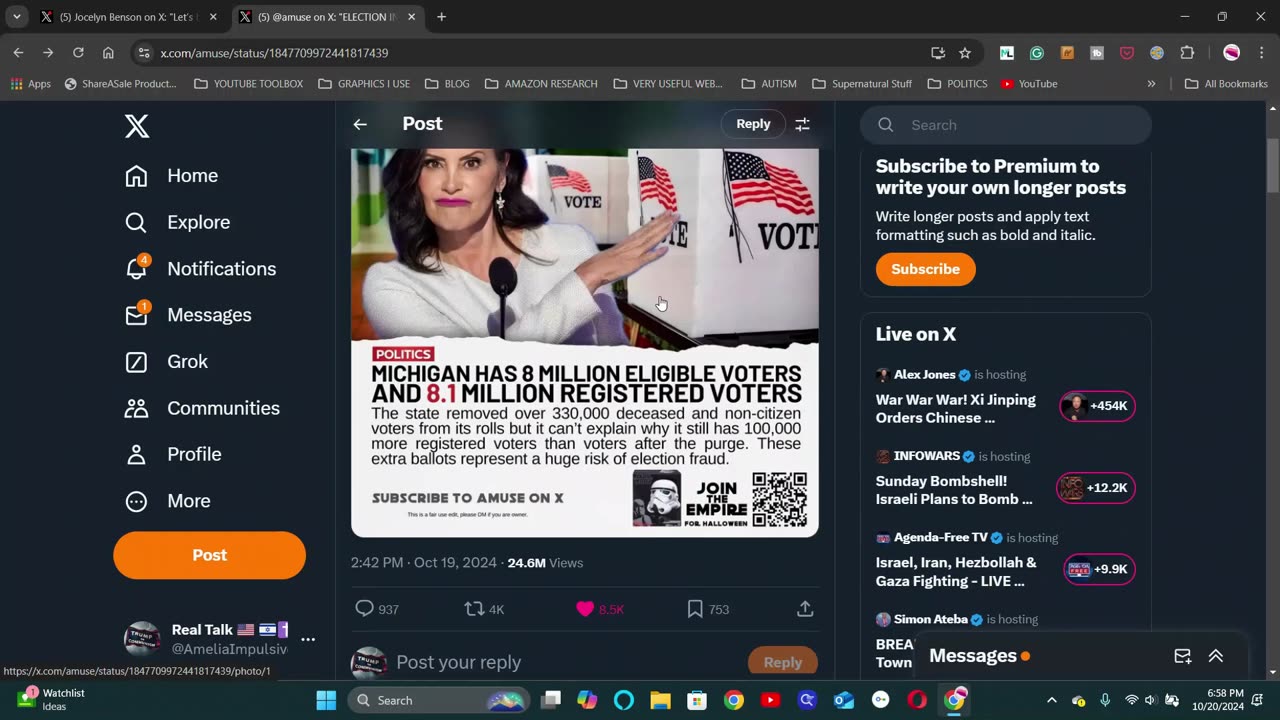Open reply sorting settings icon
The image size is (1280, 720).
point(802,124)
